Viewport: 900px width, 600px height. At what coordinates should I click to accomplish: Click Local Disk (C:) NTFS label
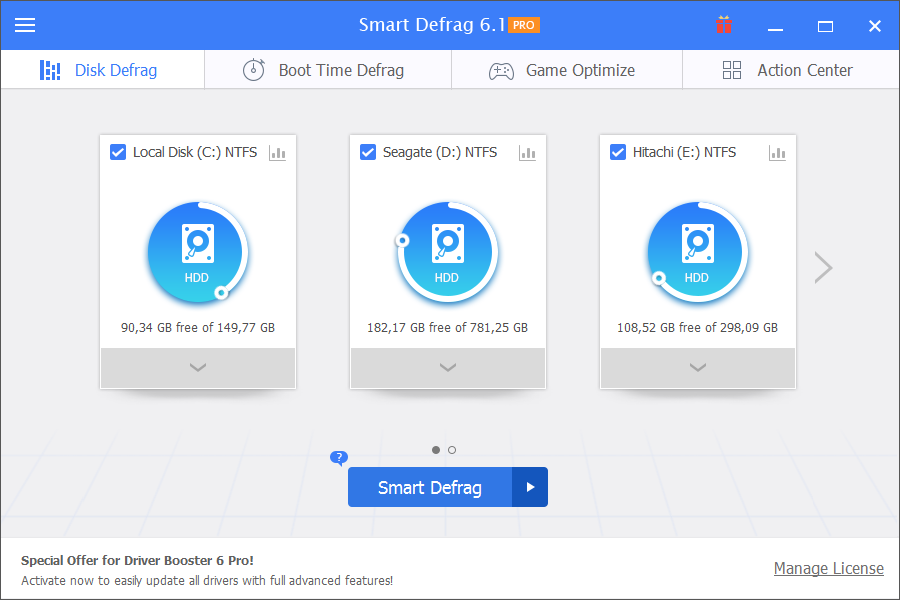pyautogui.click(x=195, y=152)
